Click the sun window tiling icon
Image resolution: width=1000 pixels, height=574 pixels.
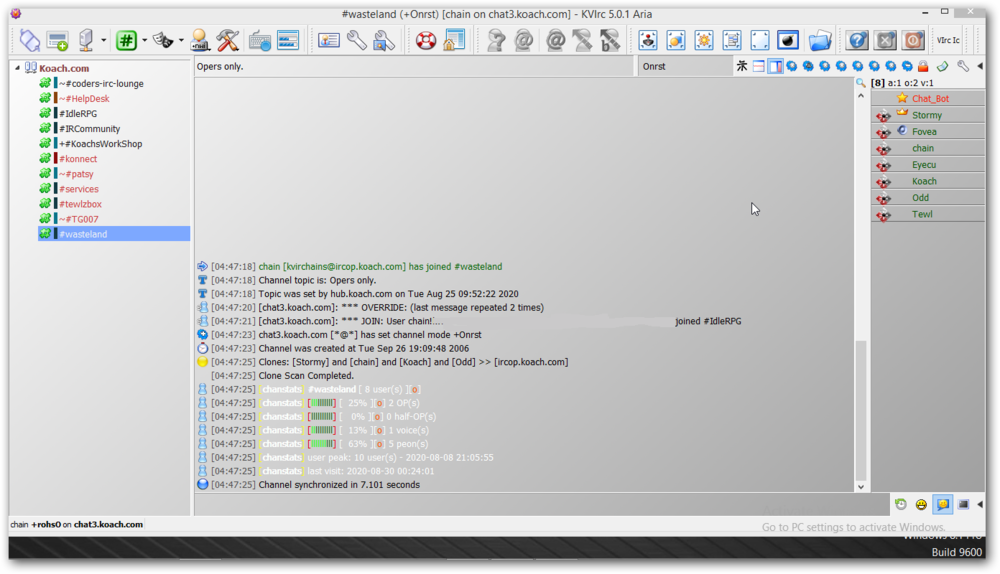[x=703, y=40]
